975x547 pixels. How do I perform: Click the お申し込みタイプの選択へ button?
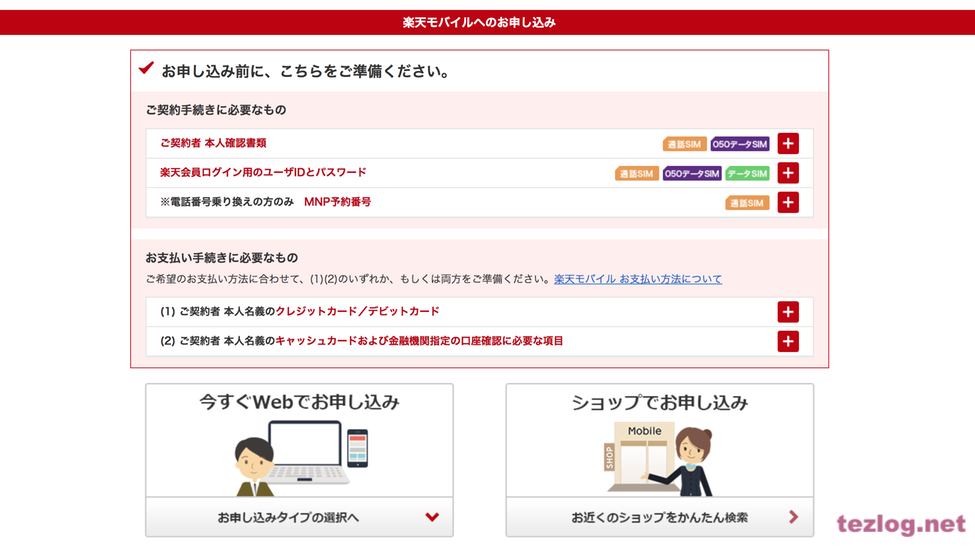[x=299, y=517]
